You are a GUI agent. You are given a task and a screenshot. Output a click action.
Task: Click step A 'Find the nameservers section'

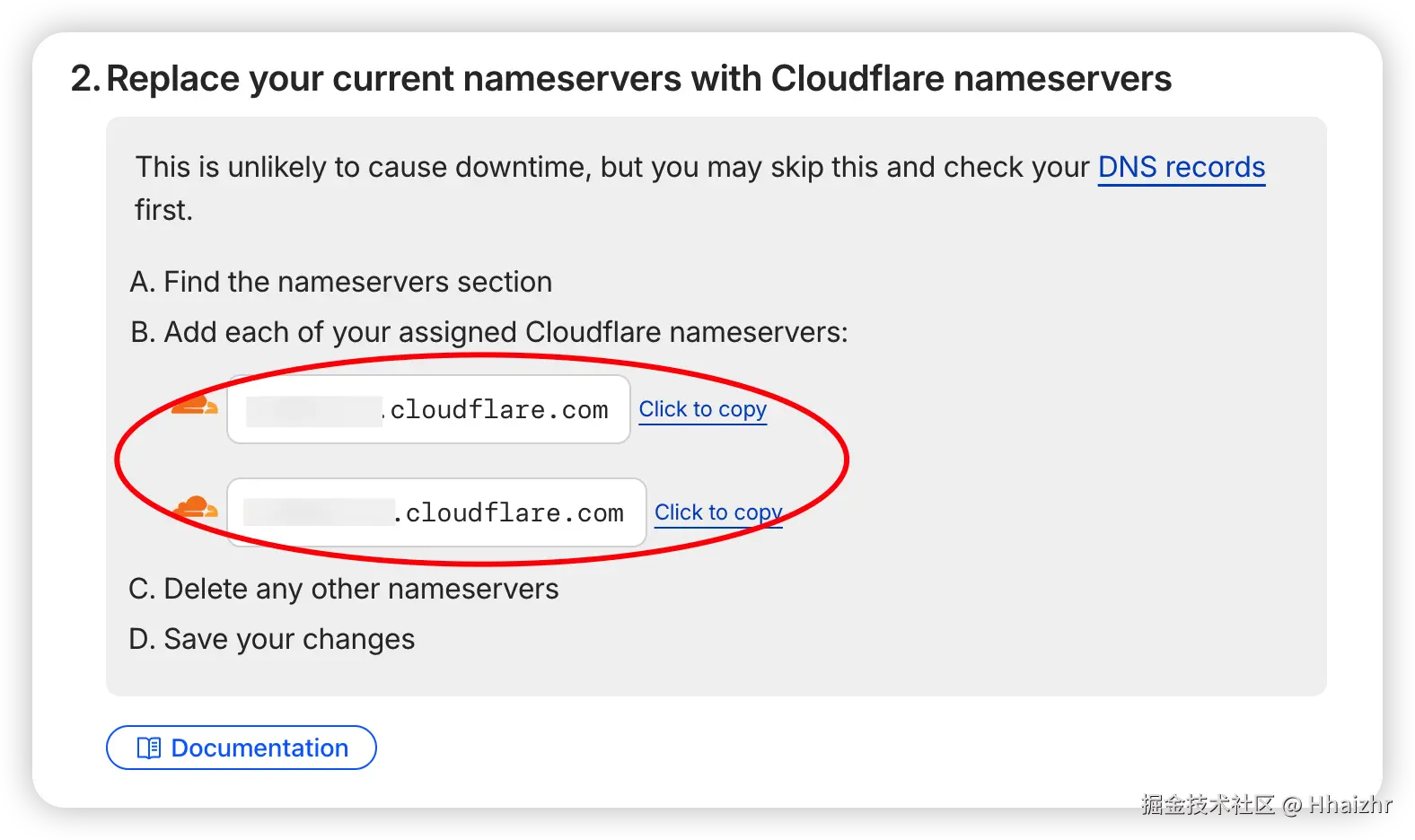[x=341, y=282]
